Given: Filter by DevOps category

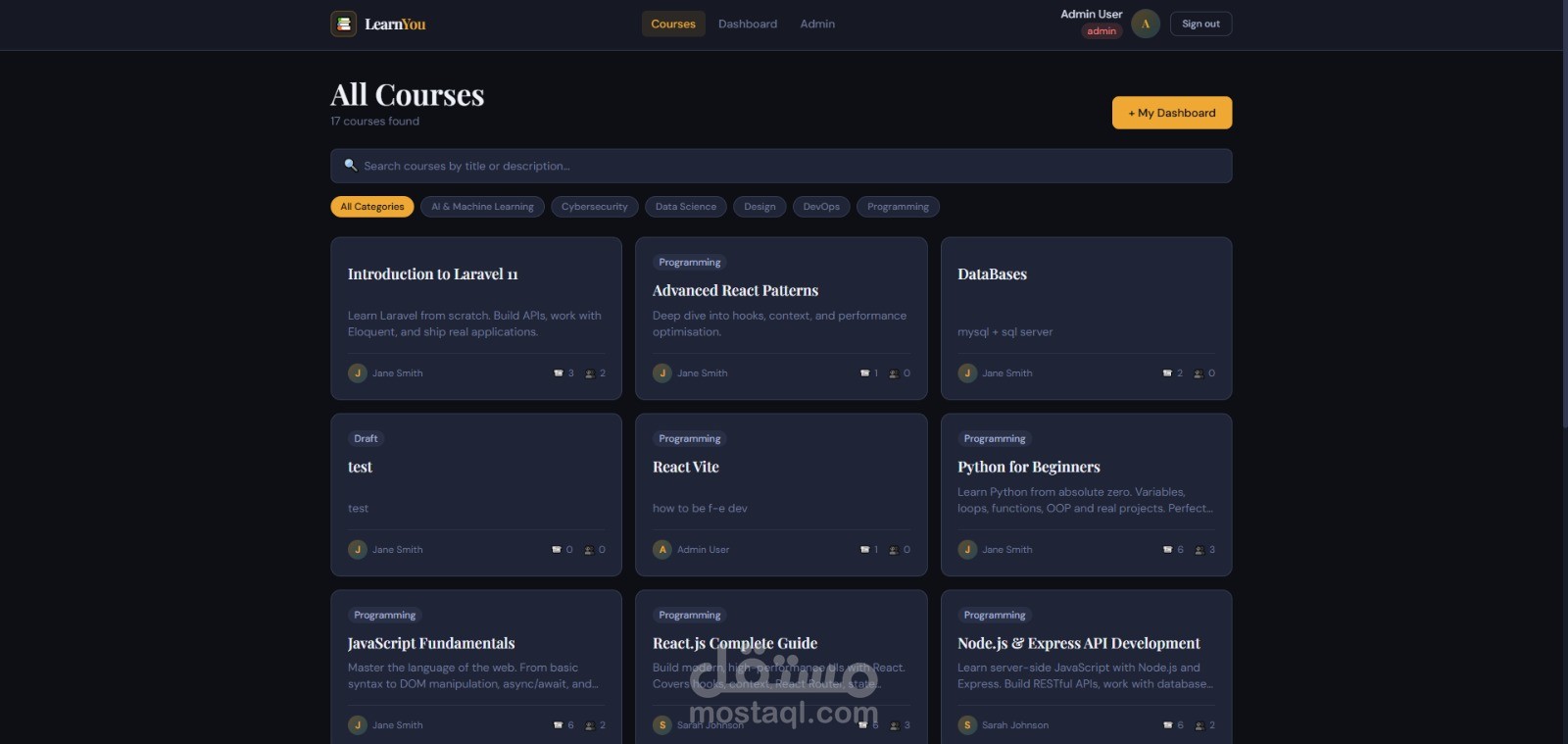Looking at the screenshot, I should pyautogui.click(x=821, y=207).
